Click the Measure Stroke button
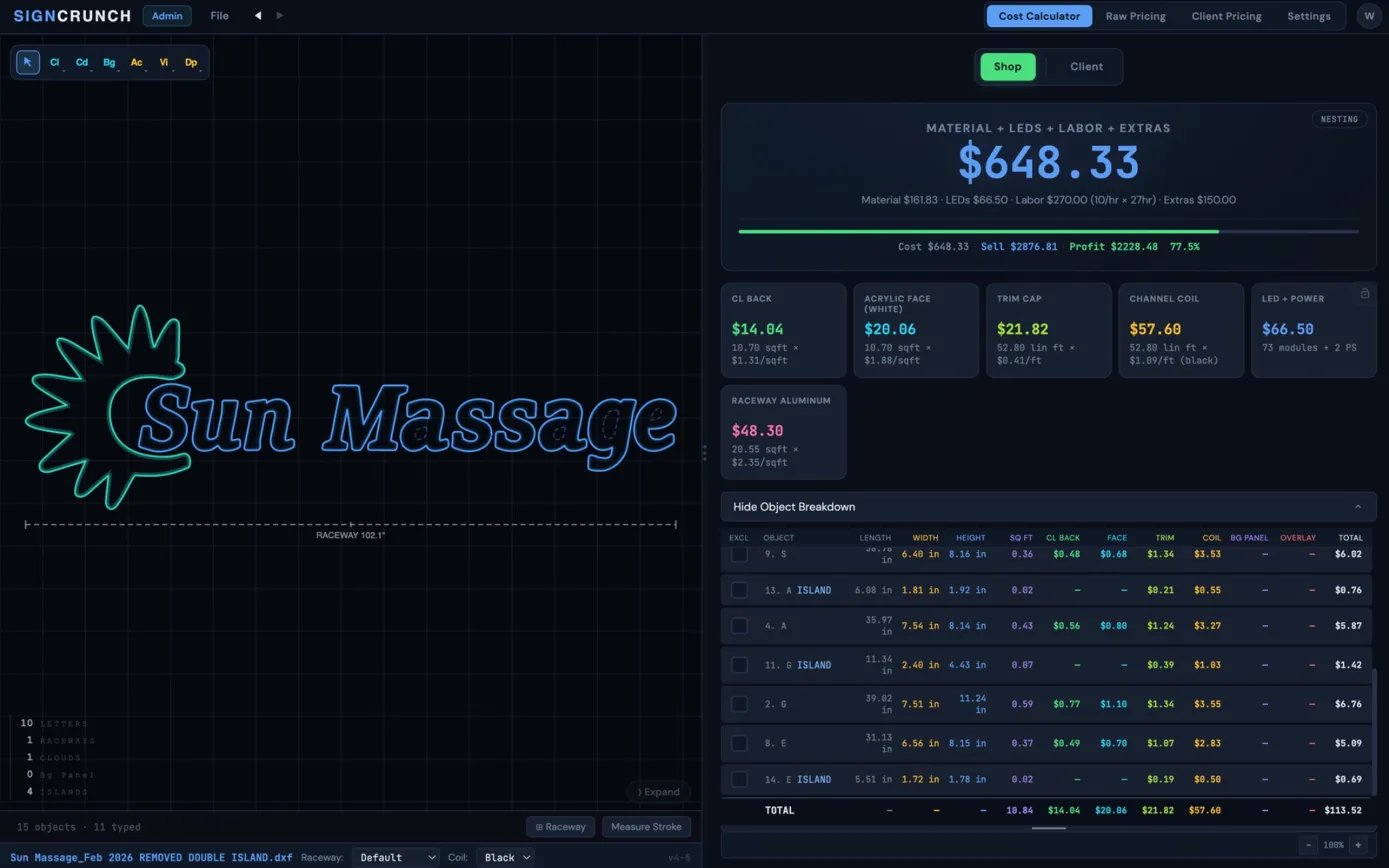 [x=645, y=827]
